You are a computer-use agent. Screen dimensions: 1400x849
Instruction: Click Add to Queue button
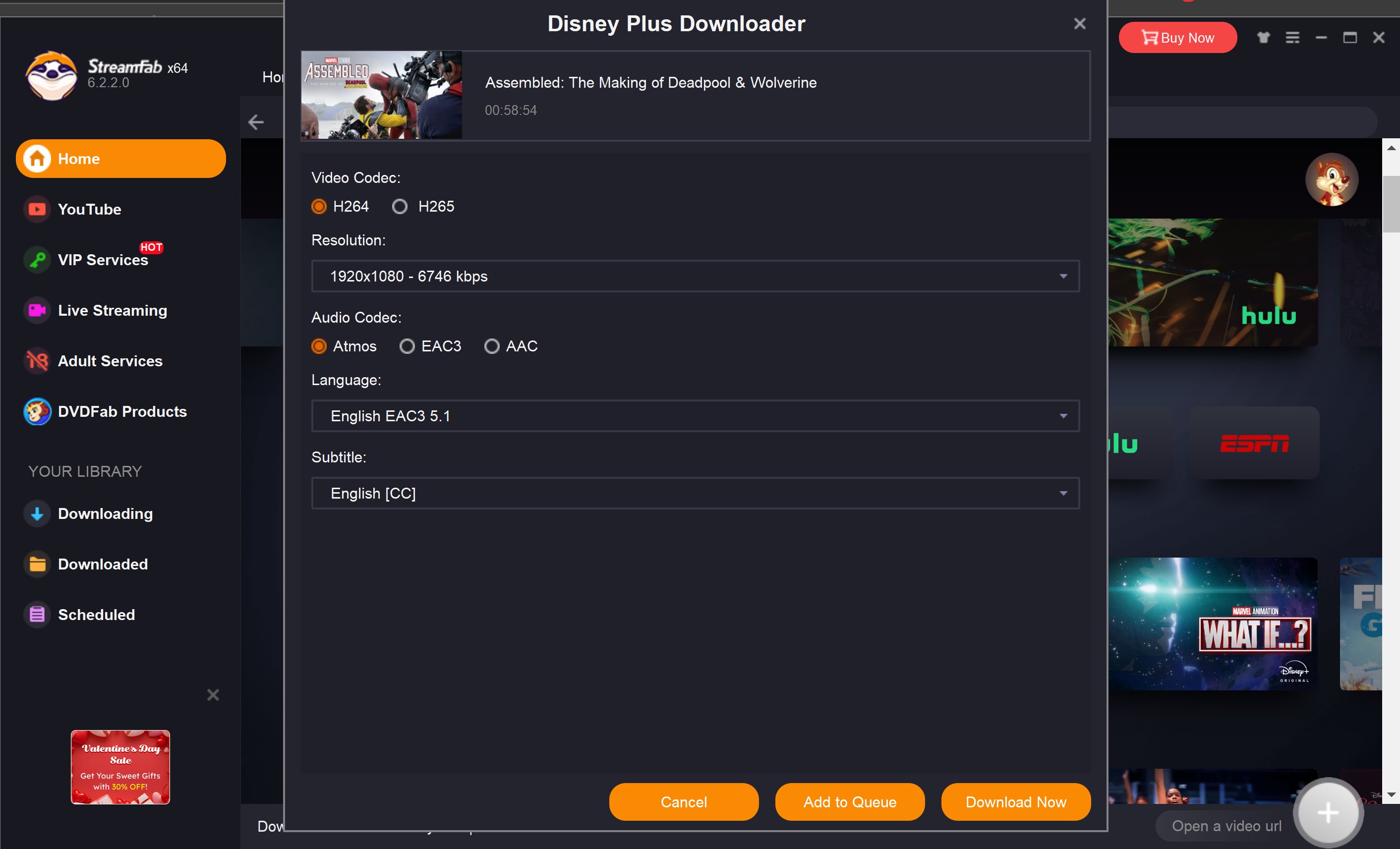[x=849, y=802]
